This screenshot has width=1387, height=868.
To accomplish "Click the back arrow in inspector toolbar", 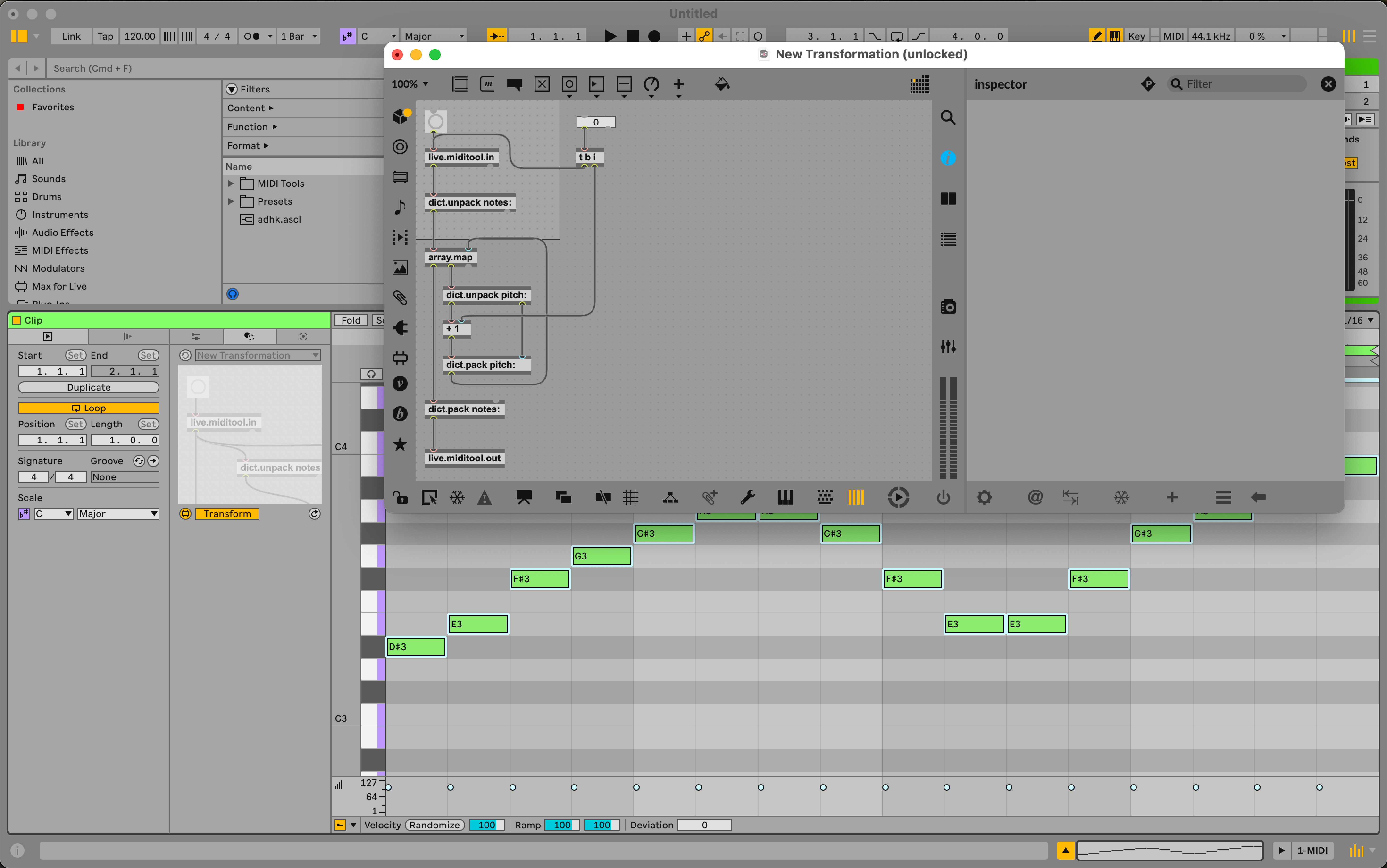I will point(1258,497).
